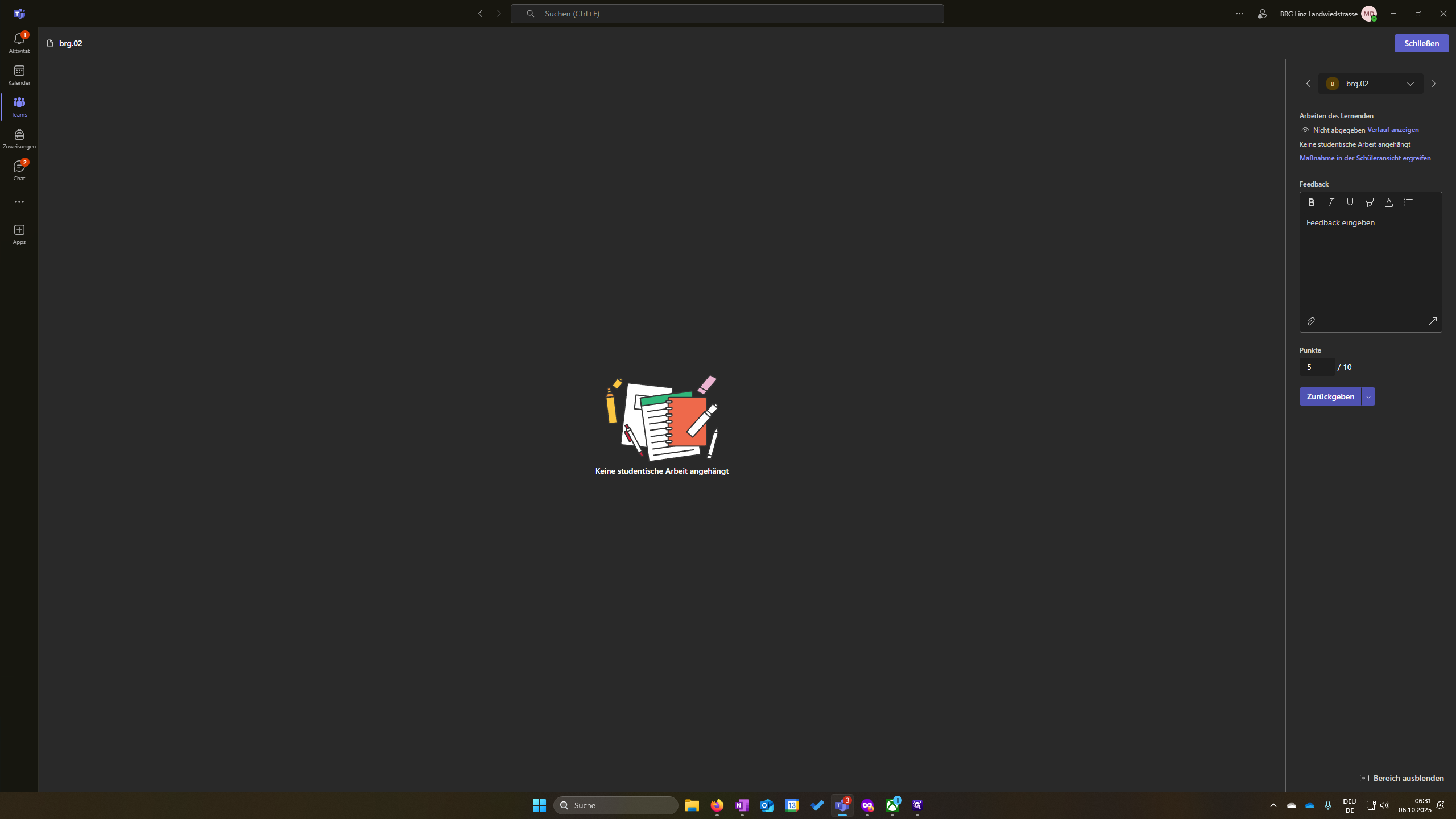Open the Chat sidebar section
The width and height of the screenshot is (1456, 819).
point(19,171)
